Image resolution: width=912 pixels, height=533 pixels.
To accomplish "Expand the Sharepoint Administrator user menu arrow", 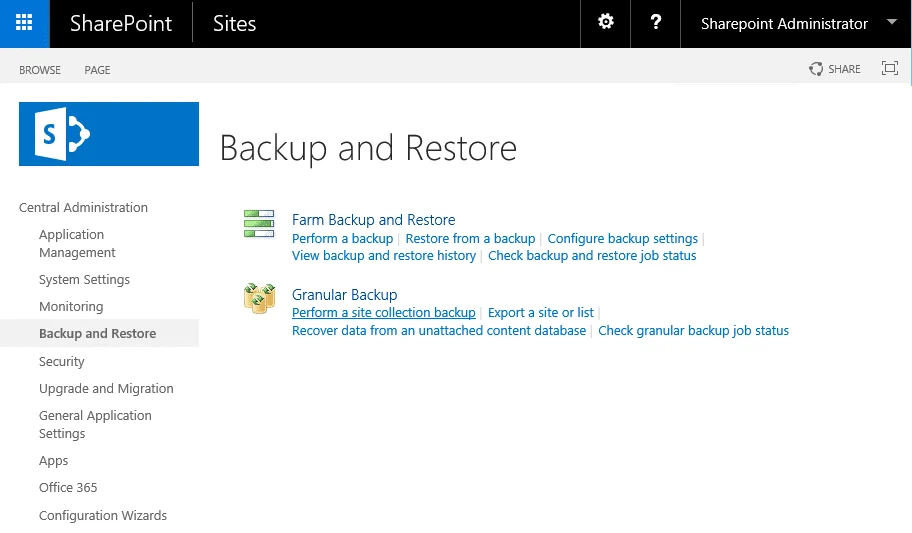I will [891, 22].
